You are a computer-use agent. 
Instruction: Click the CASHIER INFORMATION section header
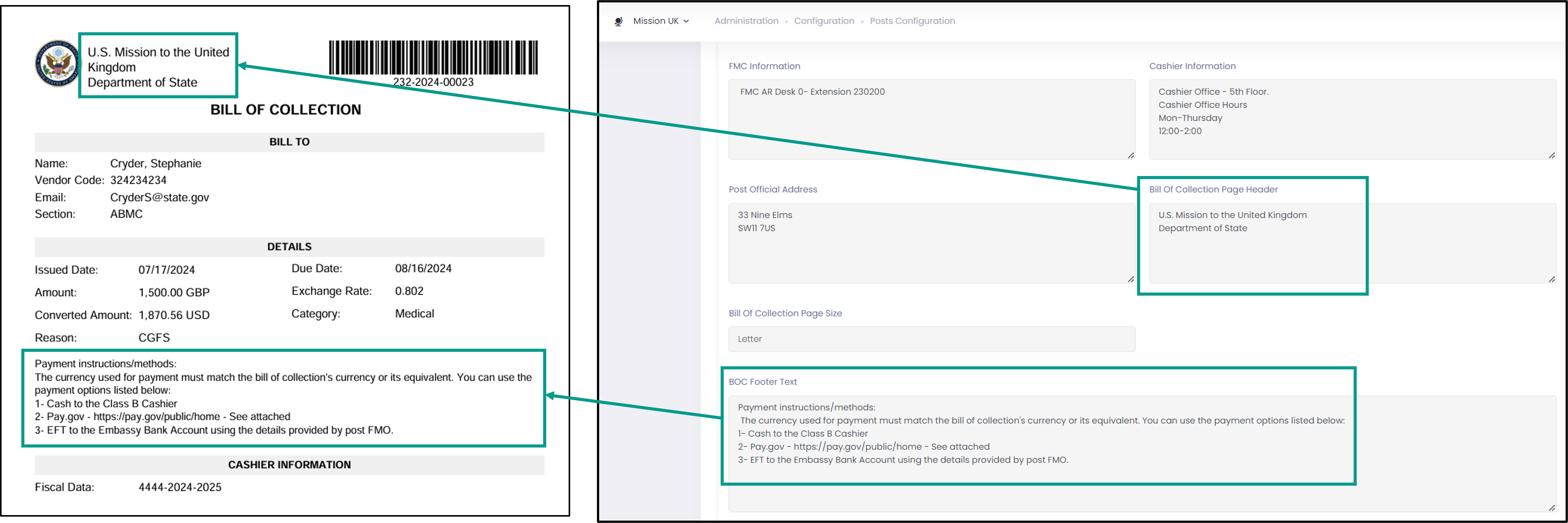click(x=289, y=465)
